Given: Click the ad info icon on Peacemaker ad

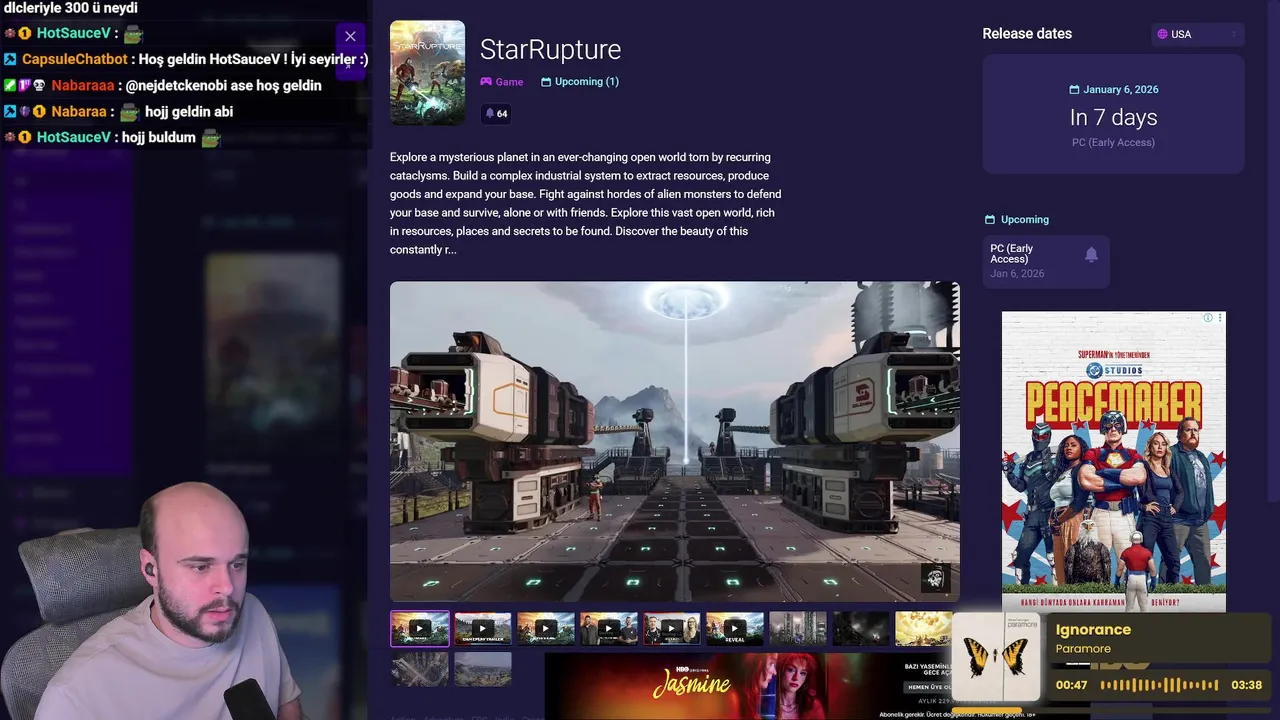Looking at the screenshot, I should [1208, 318].
